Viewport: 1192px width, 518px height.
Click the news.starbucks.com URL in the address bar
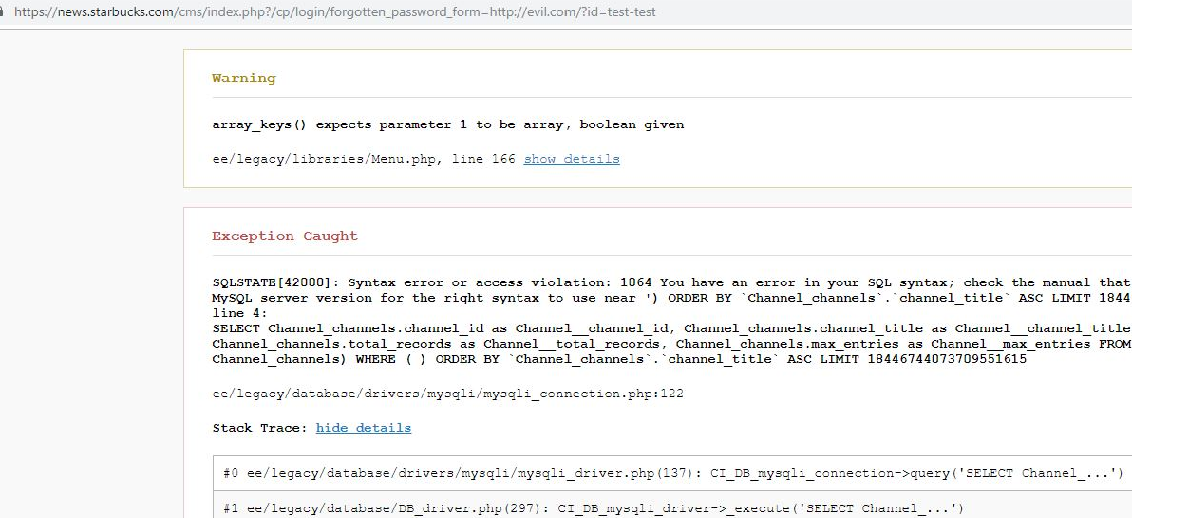point(100,13)
